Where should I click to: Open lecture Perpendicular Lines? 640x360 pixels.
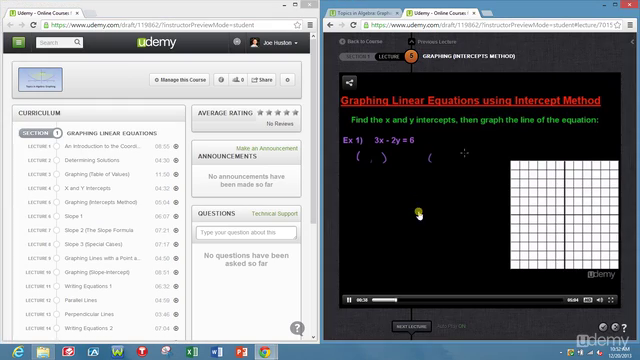click(89, 314)
